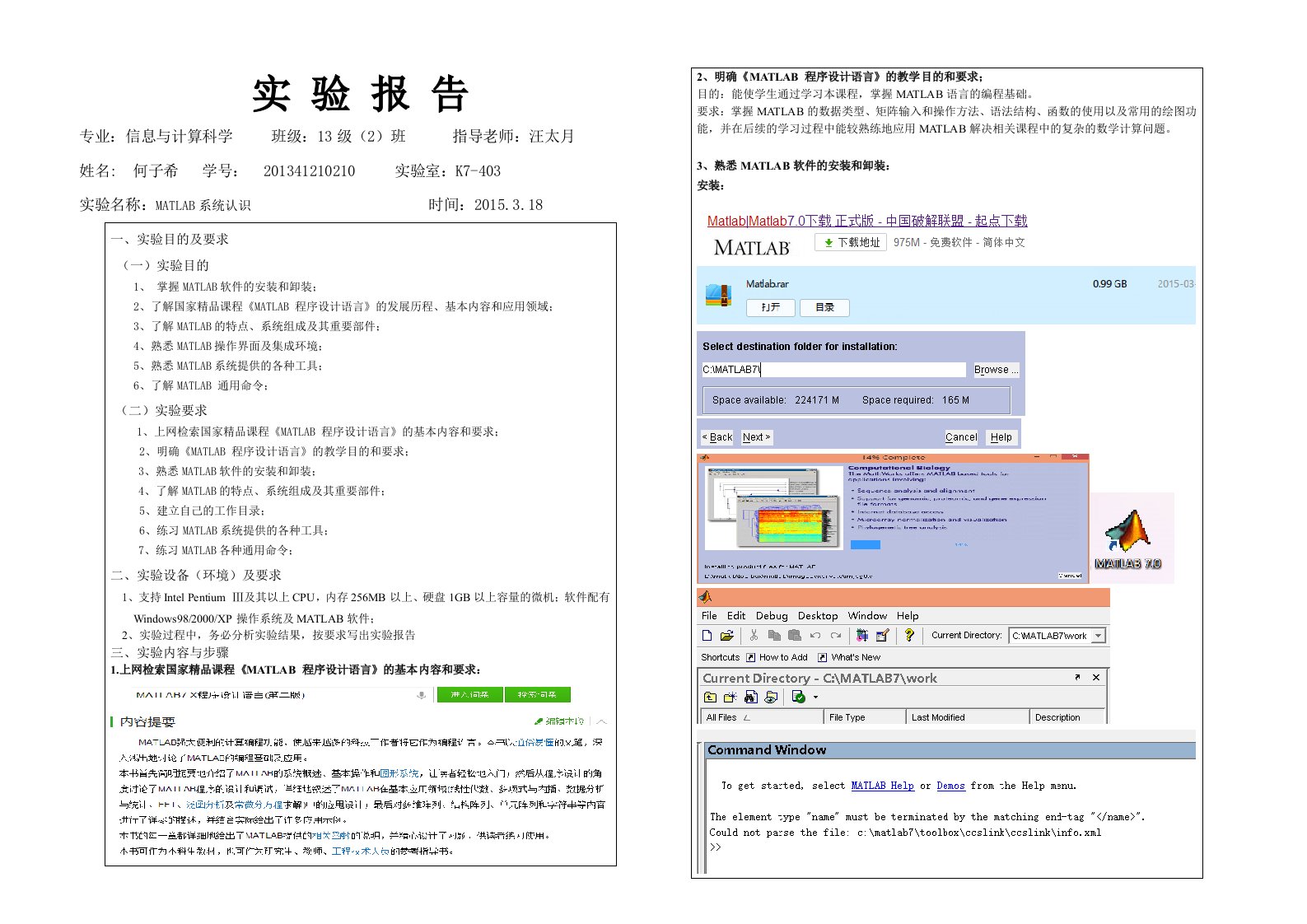Screen dimensions: 1307x924
Task: Undock the Current Directory panel
Action: click(x=1077, y=677)
